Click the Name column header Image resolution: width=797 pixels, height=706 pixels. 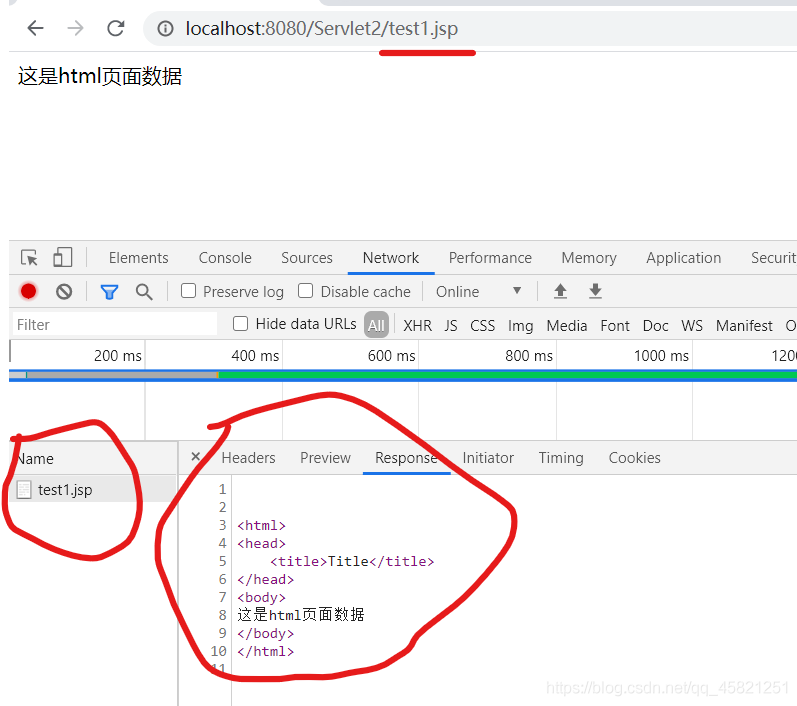coord(93,458)
